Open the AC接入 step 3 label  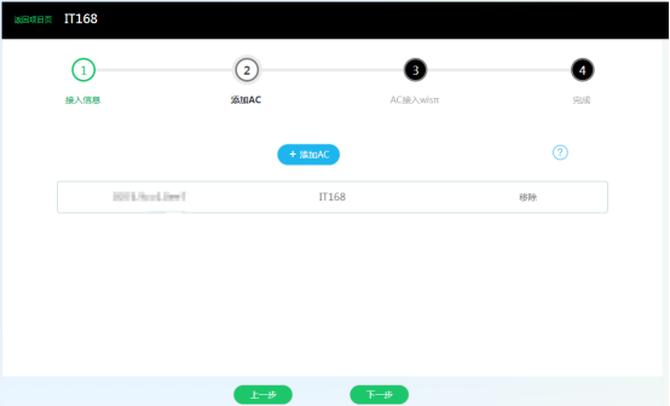click(414, 100)
